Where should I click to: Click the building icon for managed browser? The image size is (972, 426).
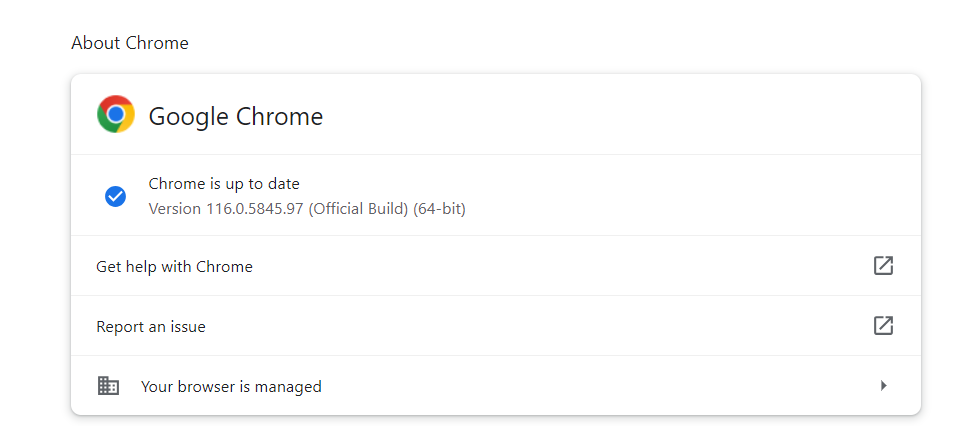point(108,386)
